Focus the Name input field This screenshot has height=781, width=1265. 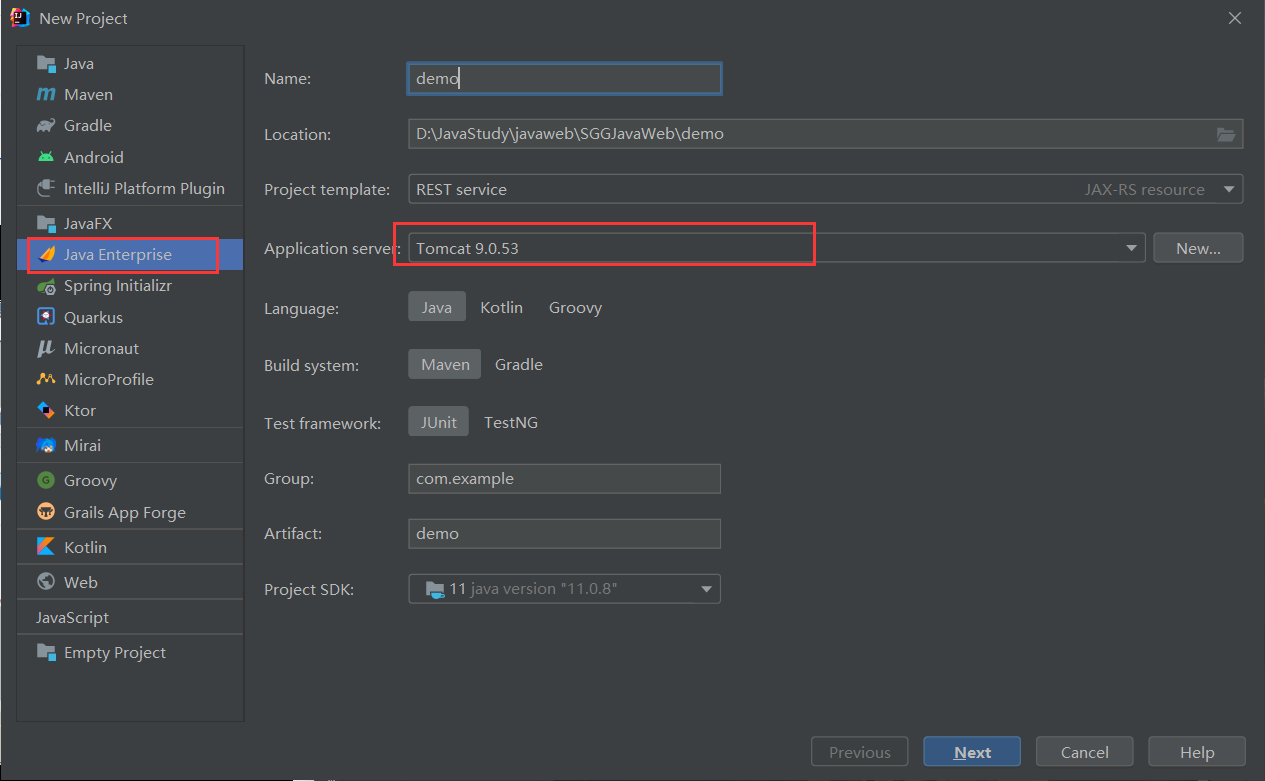point(564,79)
